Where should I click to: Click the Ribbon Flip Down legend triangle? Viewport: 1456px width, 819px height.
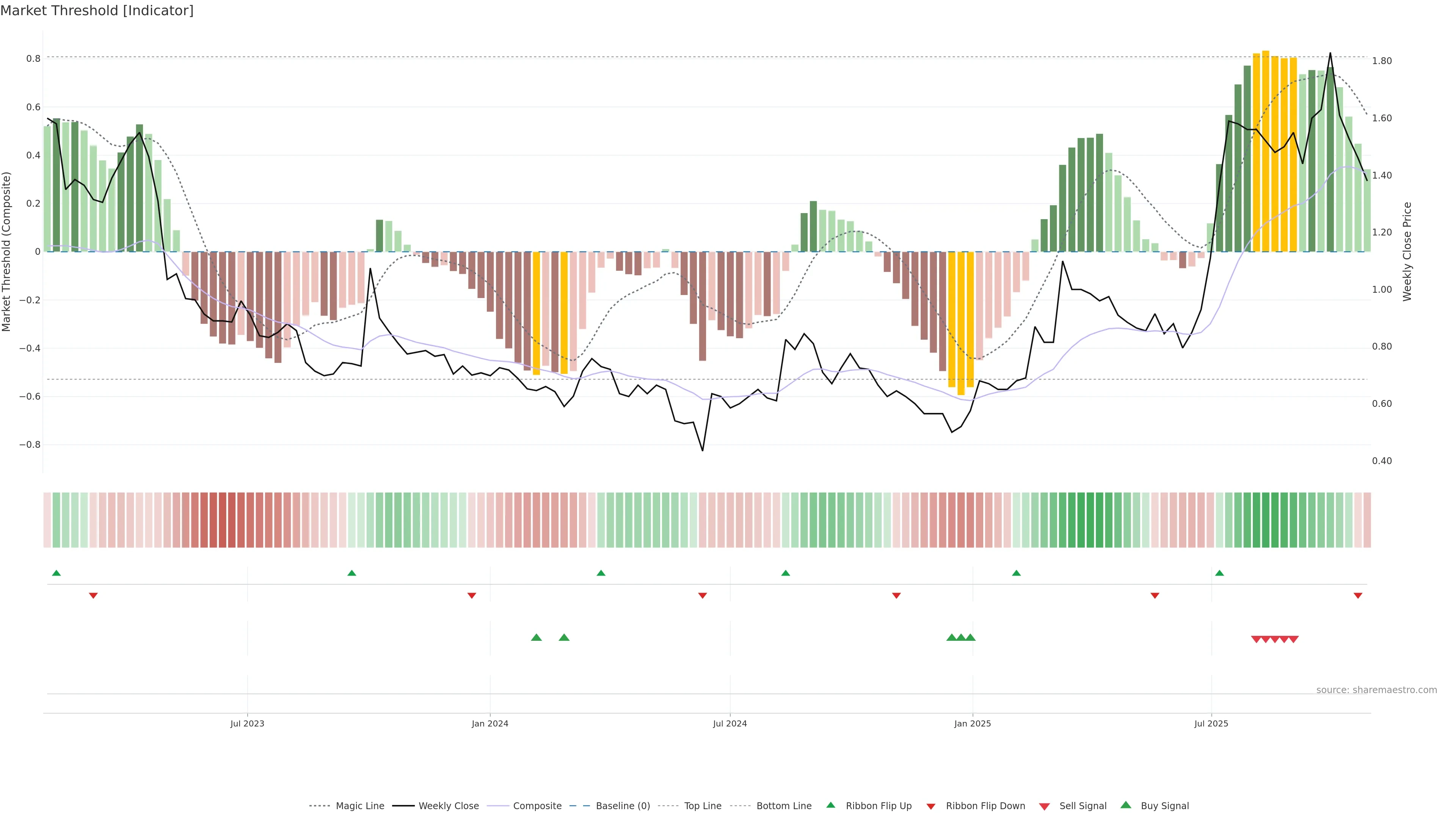pos(931,806)
